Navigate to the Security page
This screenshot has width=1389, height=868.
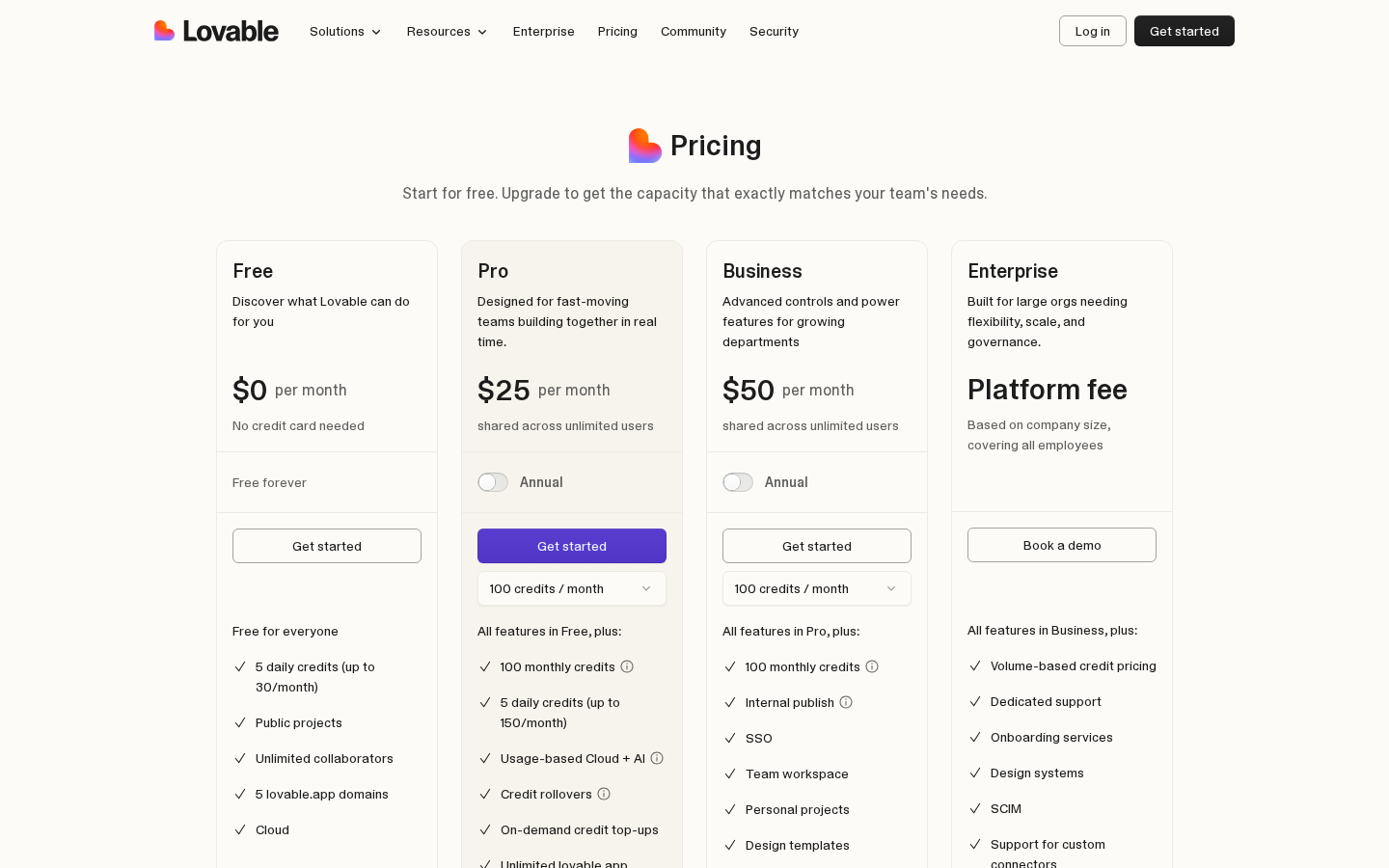[774, 31]
